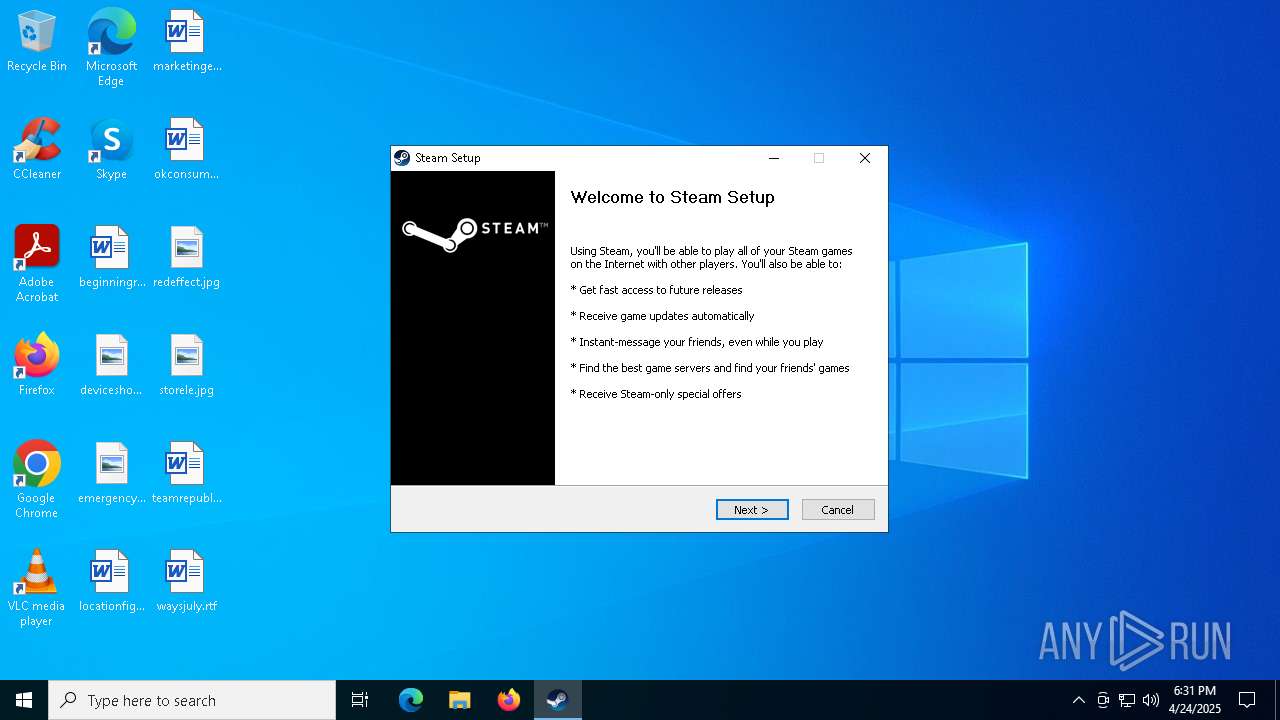Select the Google Chrome desktop shortcut
Viewport: 1280px width, 720px height.
37,480
